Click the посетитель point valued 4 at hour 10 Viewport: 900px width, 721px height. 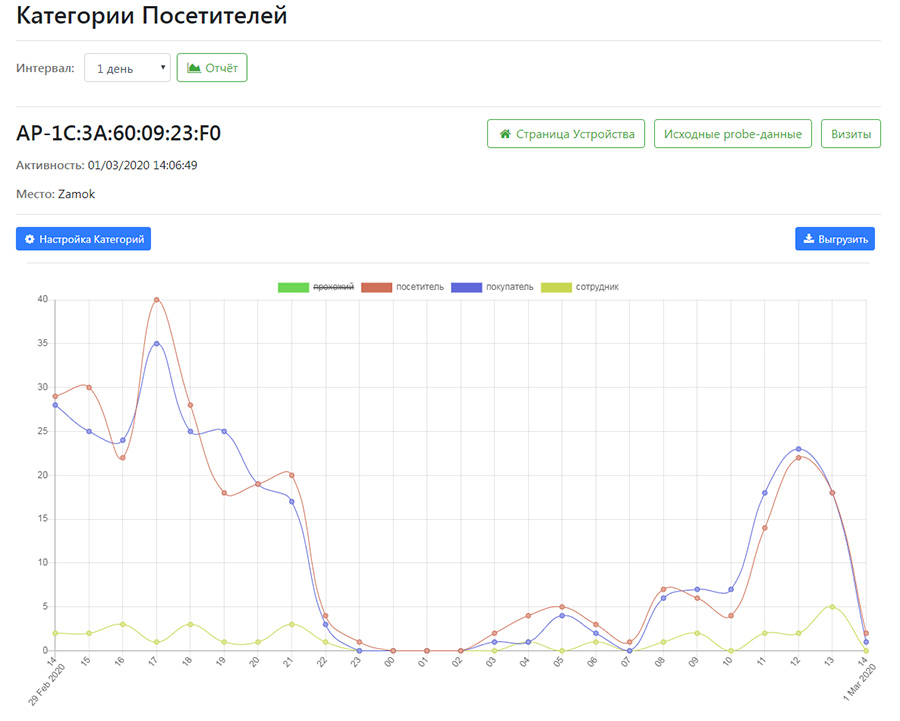tap(731, 616)
